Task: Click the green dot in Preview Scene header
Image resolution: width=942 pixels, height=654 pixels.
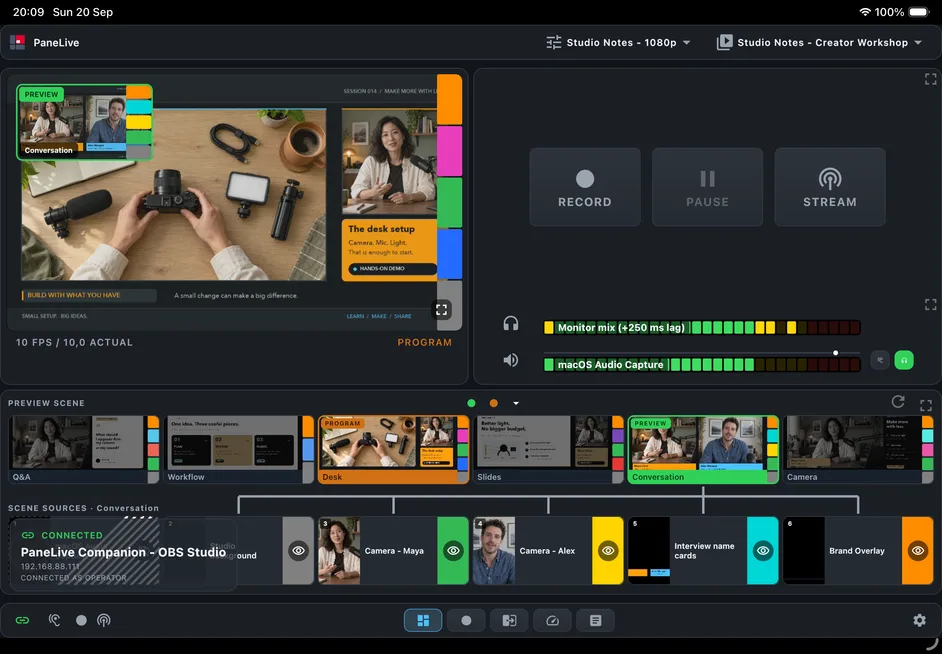Action: 472,403
